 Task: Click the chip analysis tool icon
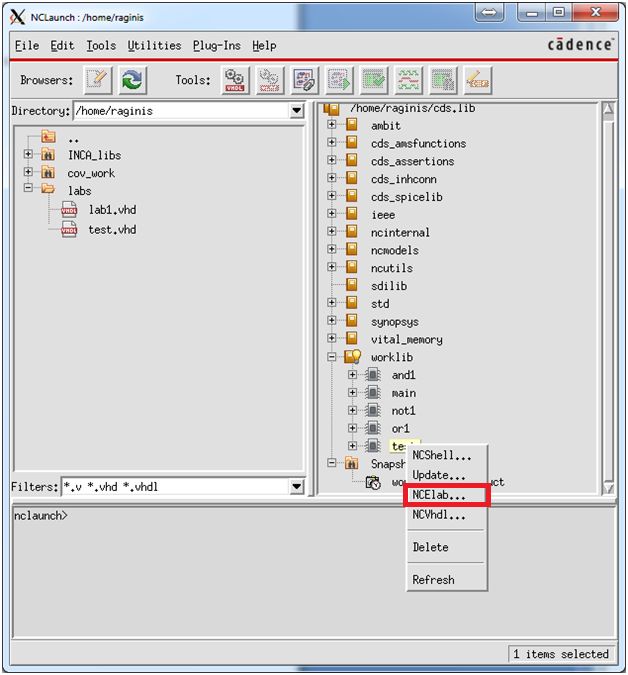pyautogui.click(x=443, y=80)
